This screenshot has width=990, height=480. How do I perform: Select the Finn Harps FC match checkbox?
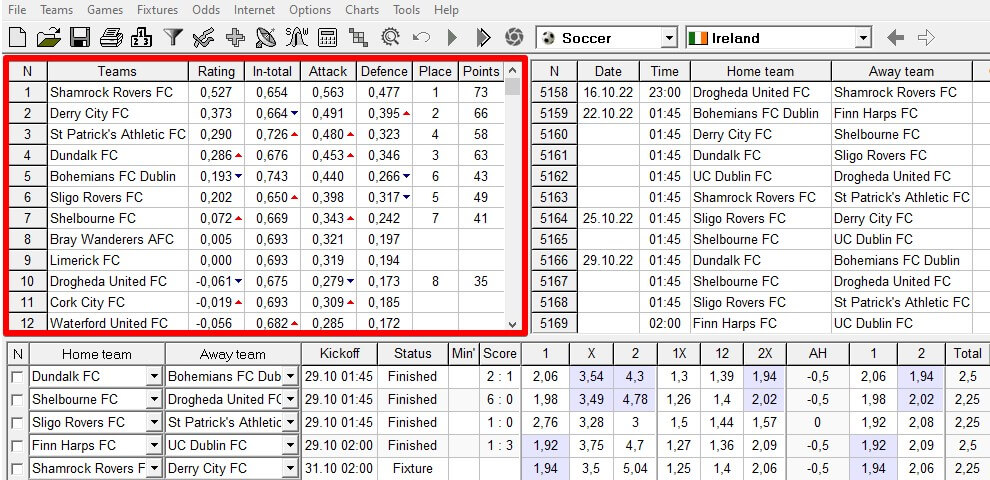tap(16, 446)
